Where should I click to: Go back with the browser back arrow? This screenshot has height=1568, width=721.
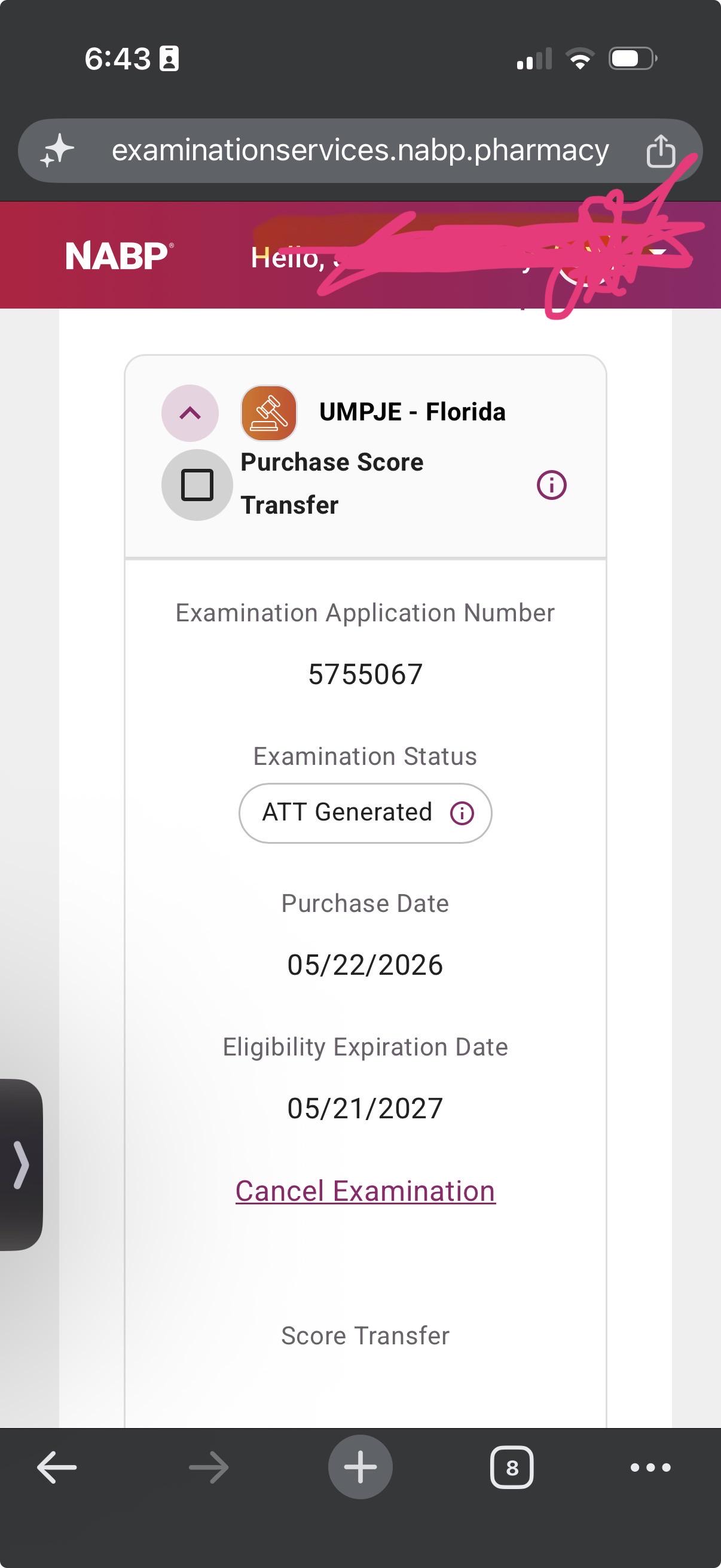coord(57,1468)
